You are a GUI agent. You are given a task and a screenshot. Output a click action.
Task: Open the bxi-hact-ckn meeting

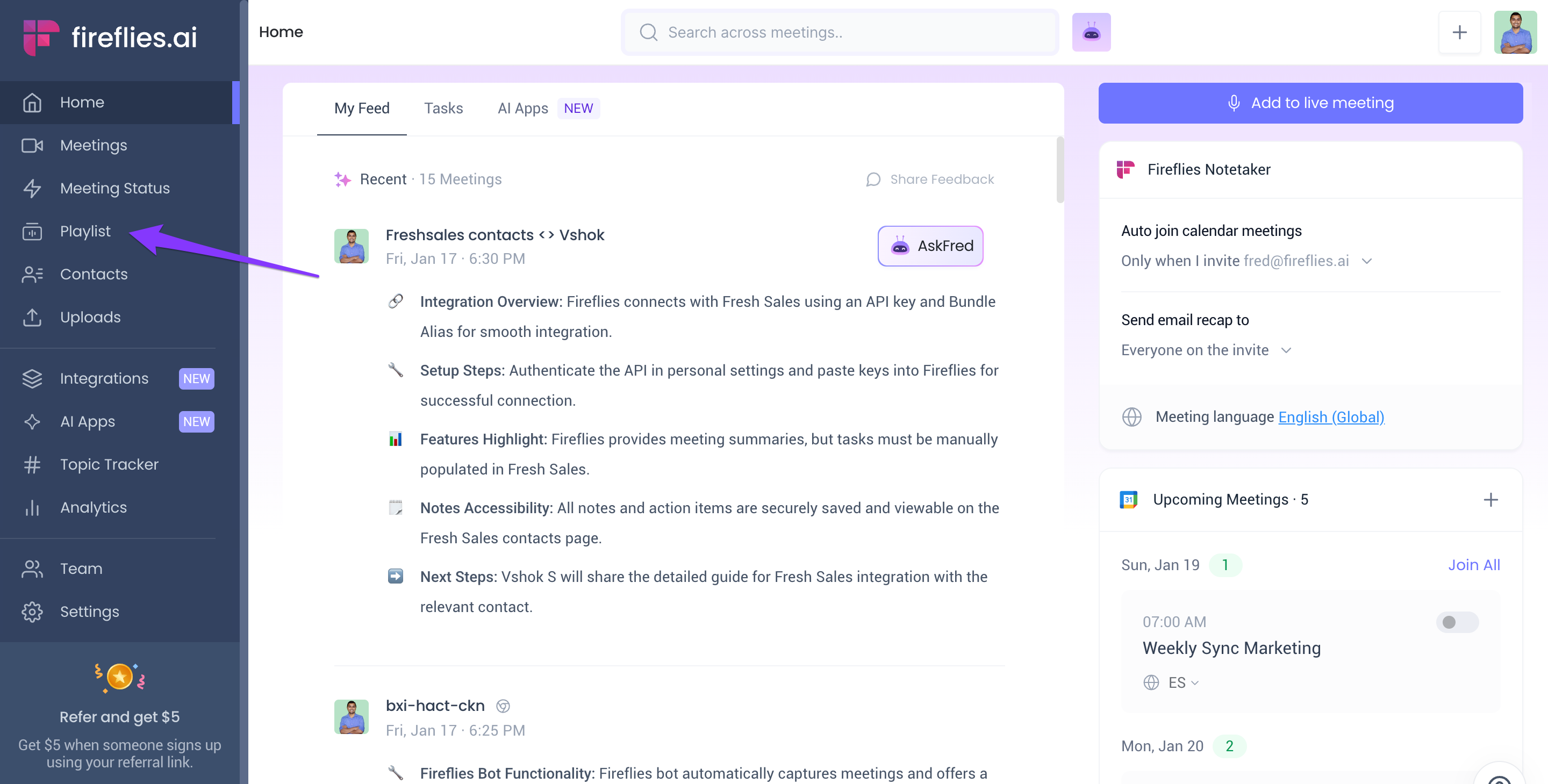coord(435,706)
